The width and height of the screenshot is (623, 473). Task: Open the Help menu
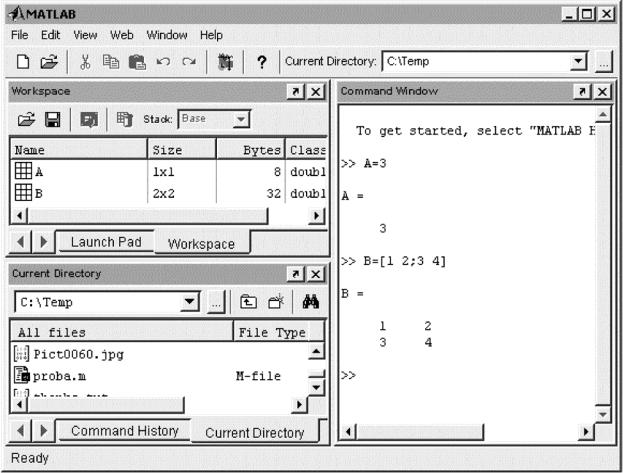click(211, 35)
